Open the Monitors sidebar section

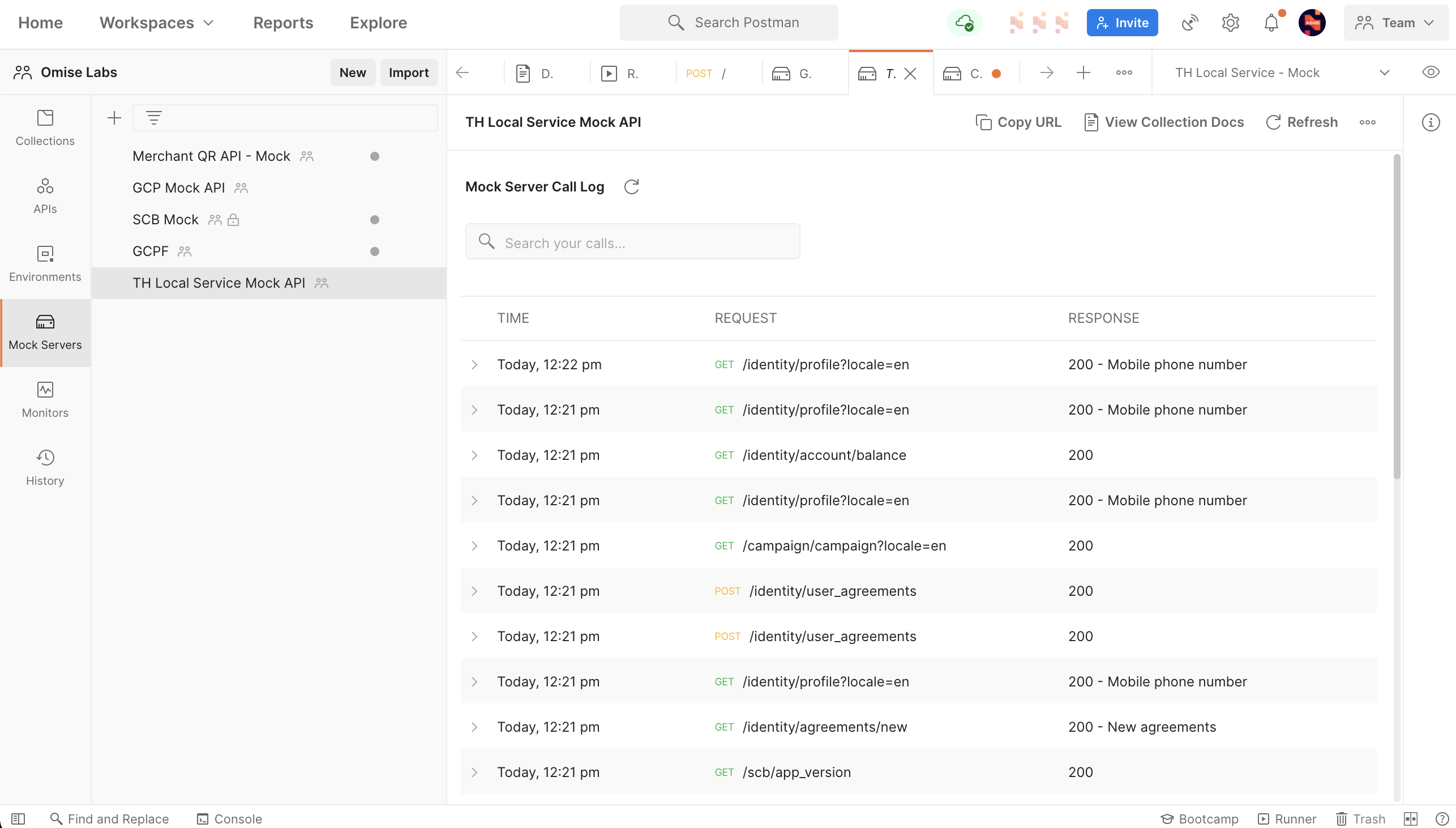45,400
